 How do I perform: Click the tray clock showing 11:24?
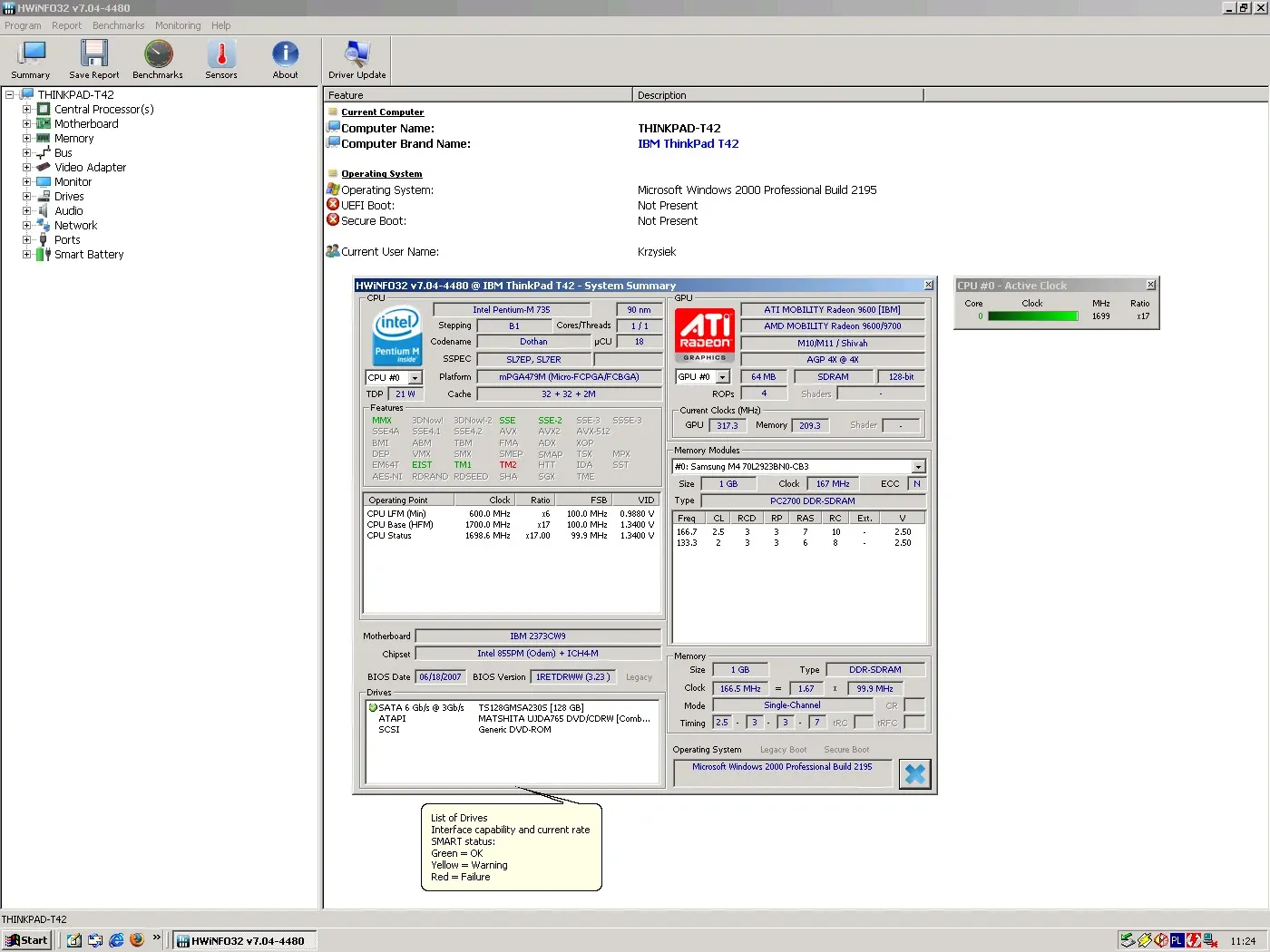click(1243, 941)
